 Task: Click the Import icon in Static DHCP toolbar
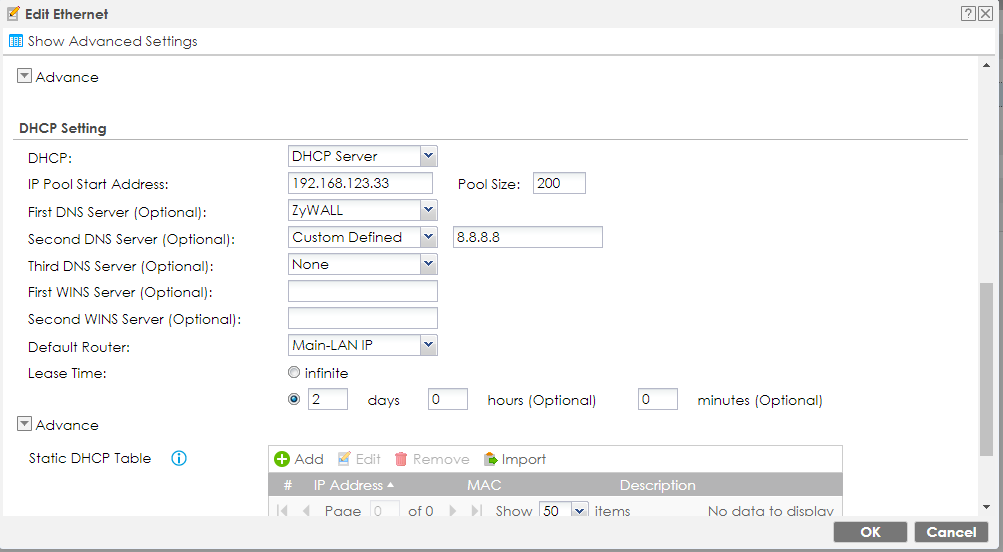point(491,459)
